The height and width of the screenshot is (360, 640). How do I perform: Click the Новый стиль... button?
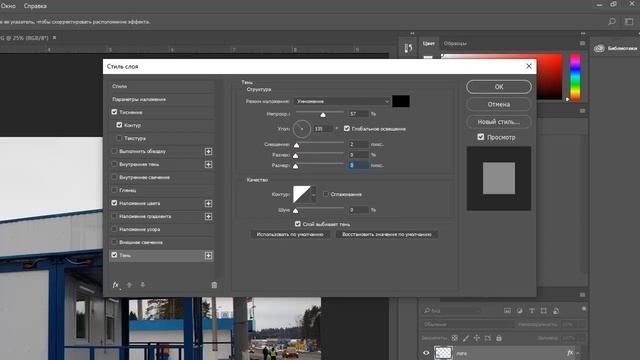499,122
